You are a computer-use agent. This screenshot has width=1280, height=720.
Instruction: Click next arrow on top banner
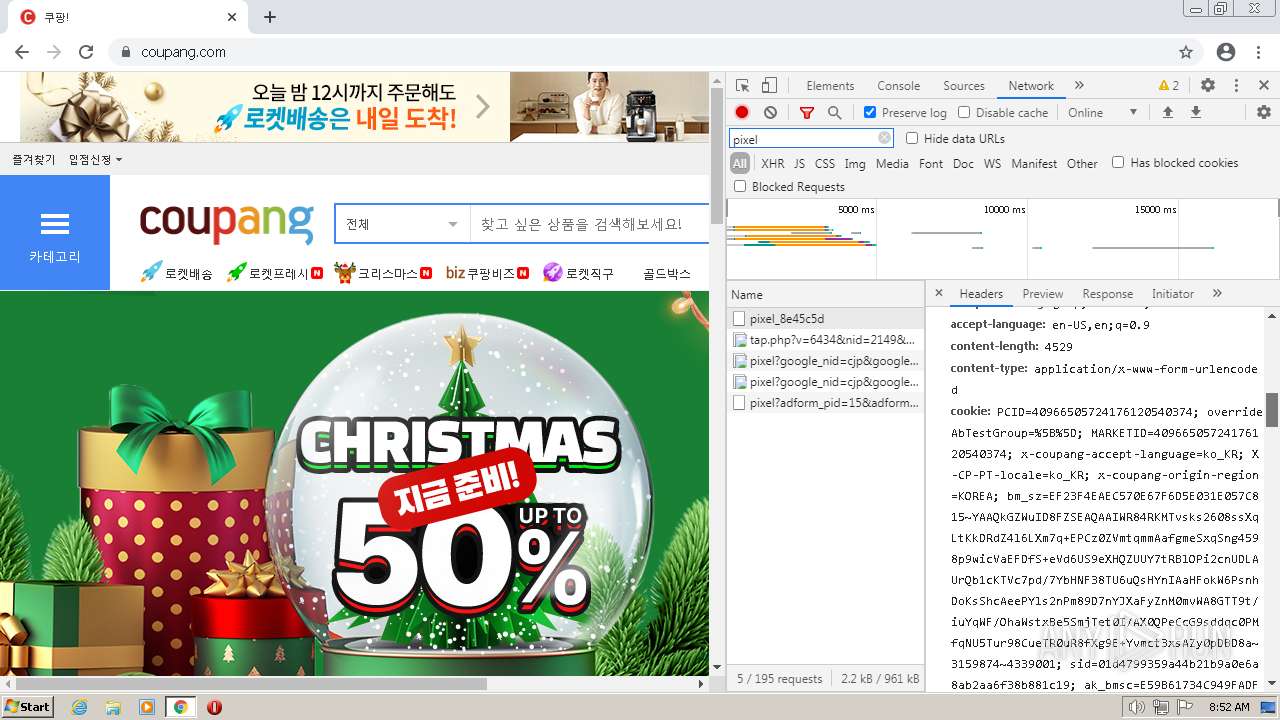click(483, 106)
